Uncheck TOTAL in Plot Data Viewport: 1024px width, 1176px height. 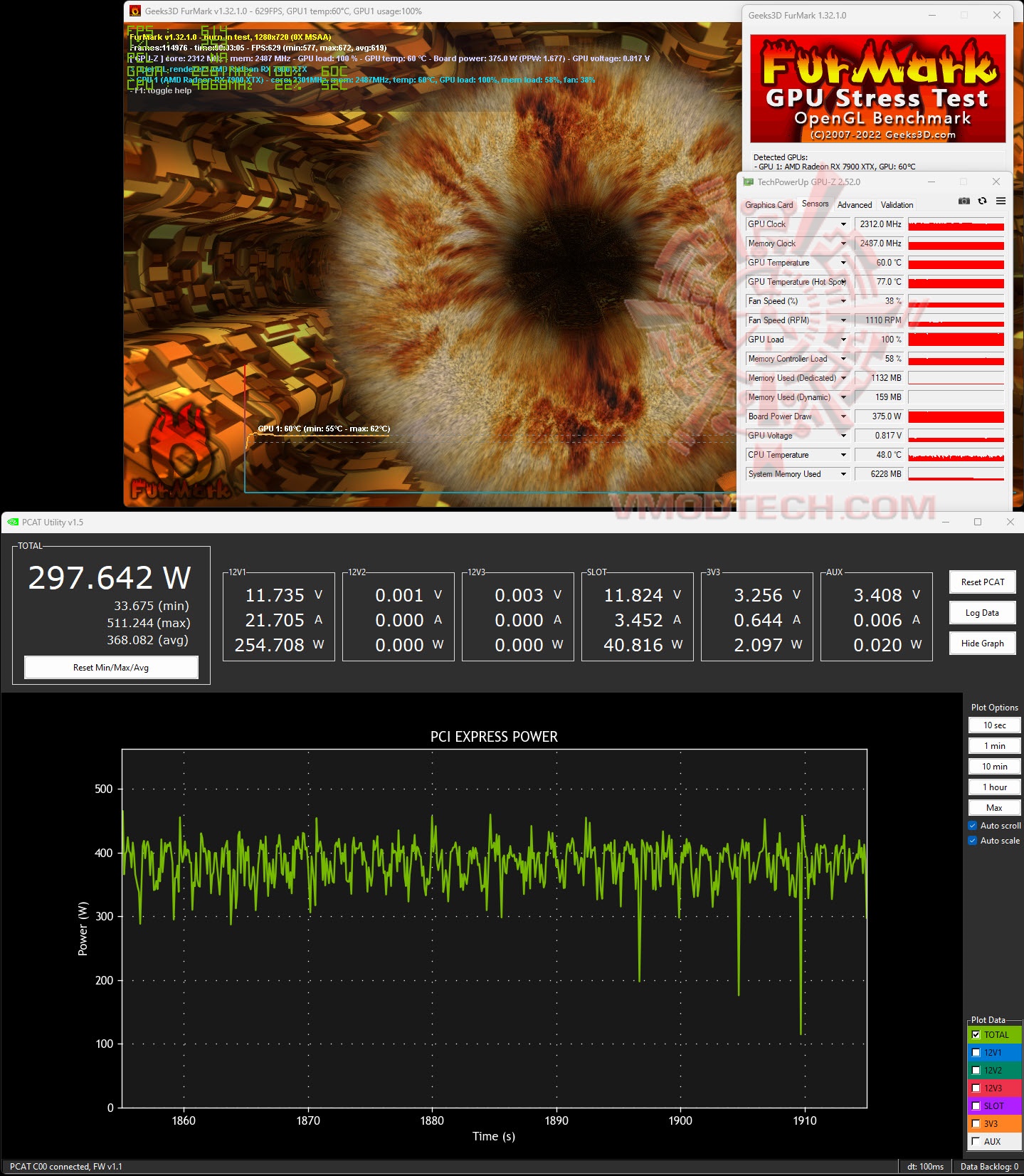pos(976,1035)
